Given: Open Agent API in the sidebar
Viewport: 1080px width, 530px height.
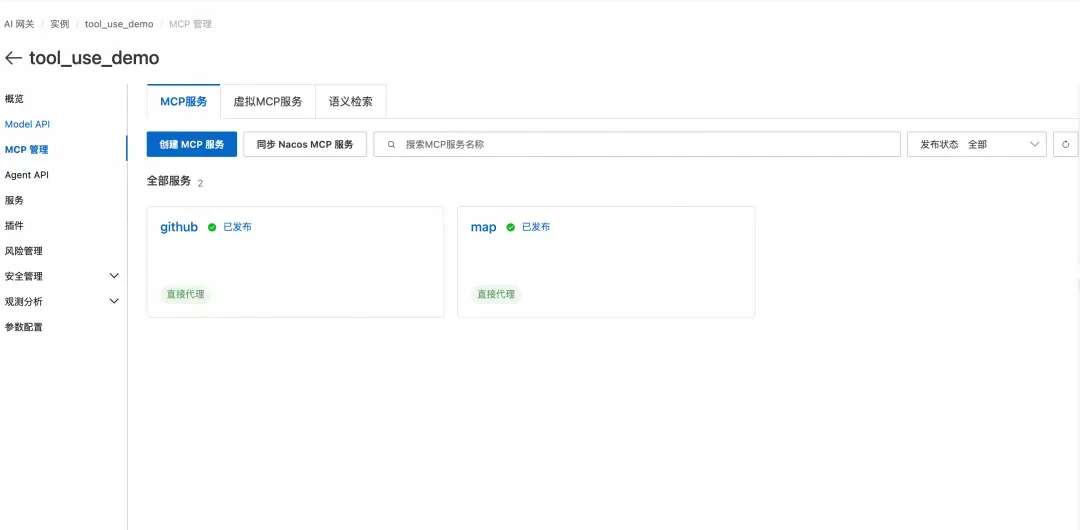Looking at the screenshot, I should point(26,175).
